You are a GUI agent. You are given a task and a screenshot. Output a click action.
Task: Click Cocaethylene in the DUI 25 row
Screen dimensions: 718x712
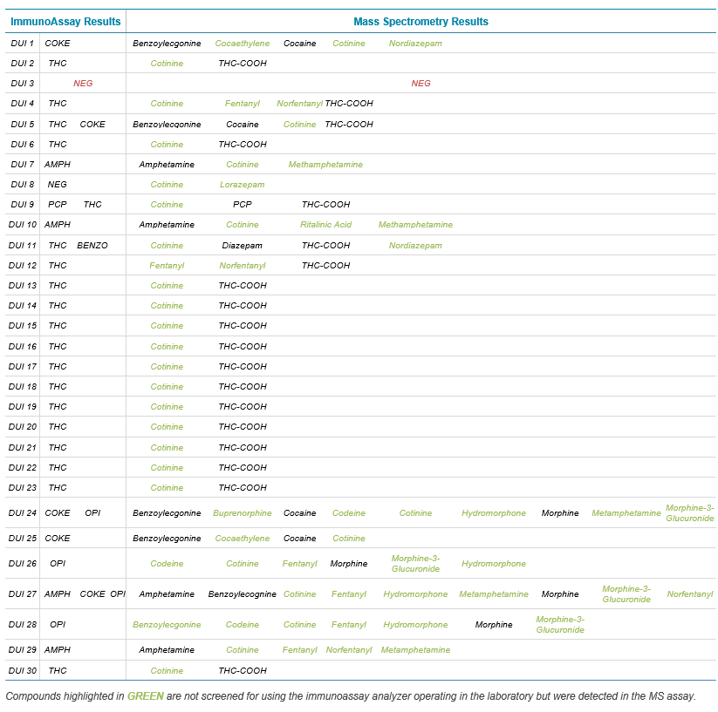coord(242,538)
